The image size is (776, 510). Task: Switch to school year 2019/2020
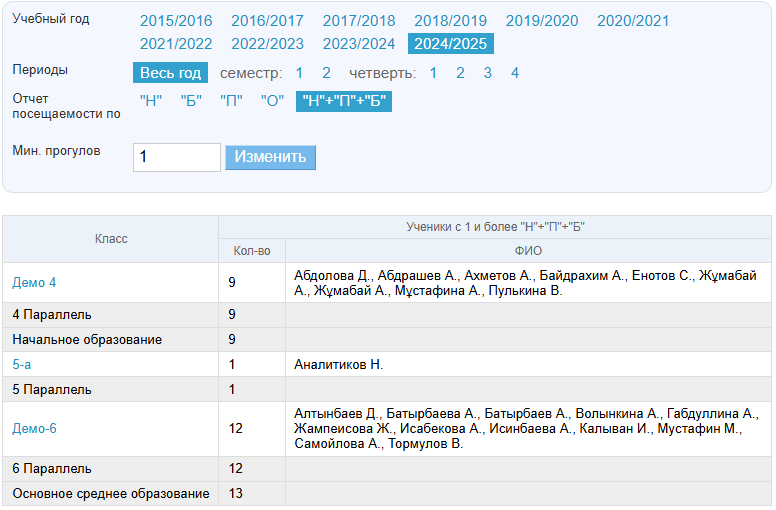(541, 21)
